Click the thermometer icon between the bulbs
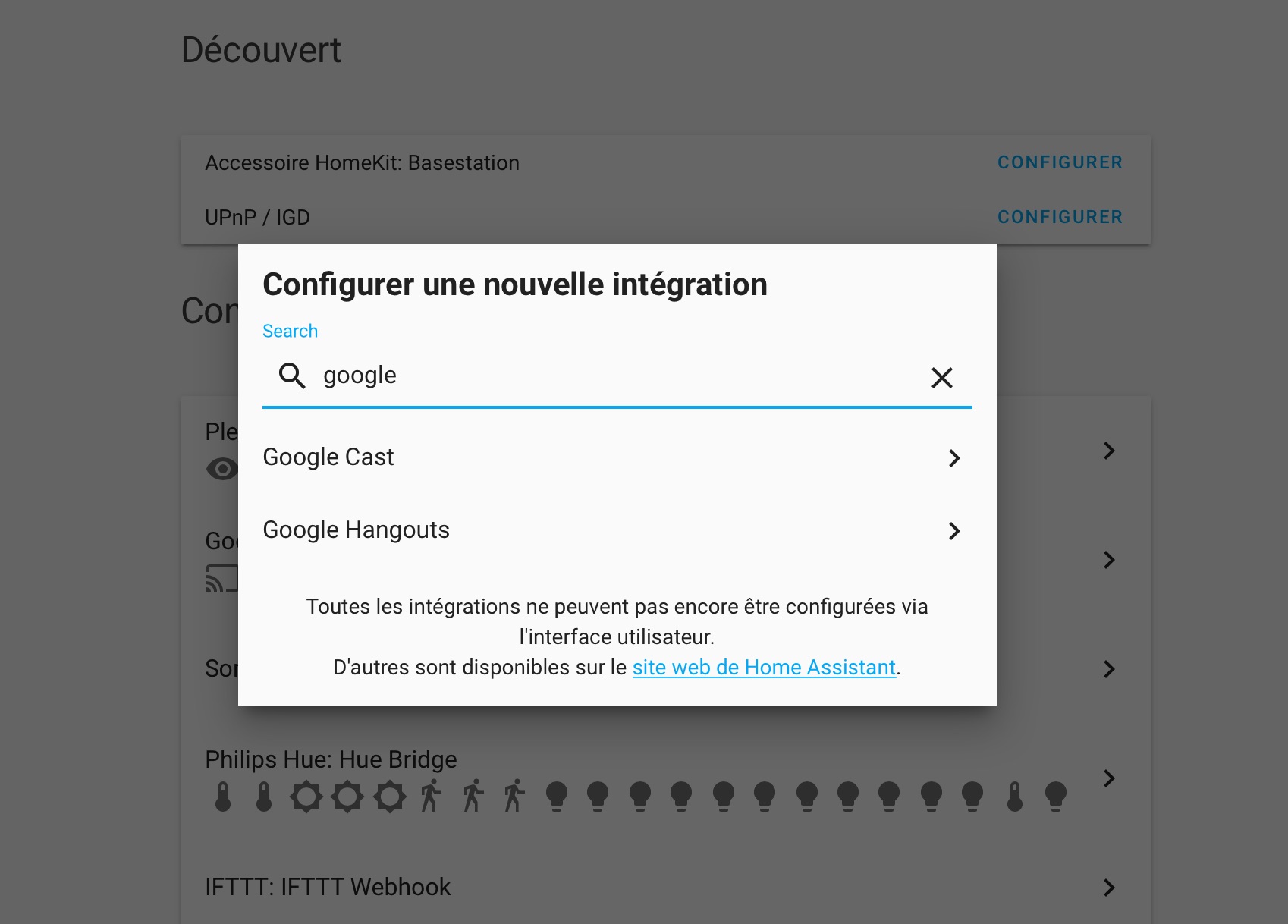The width and height of the screenshot is (1288, 924). [1015, 797]
